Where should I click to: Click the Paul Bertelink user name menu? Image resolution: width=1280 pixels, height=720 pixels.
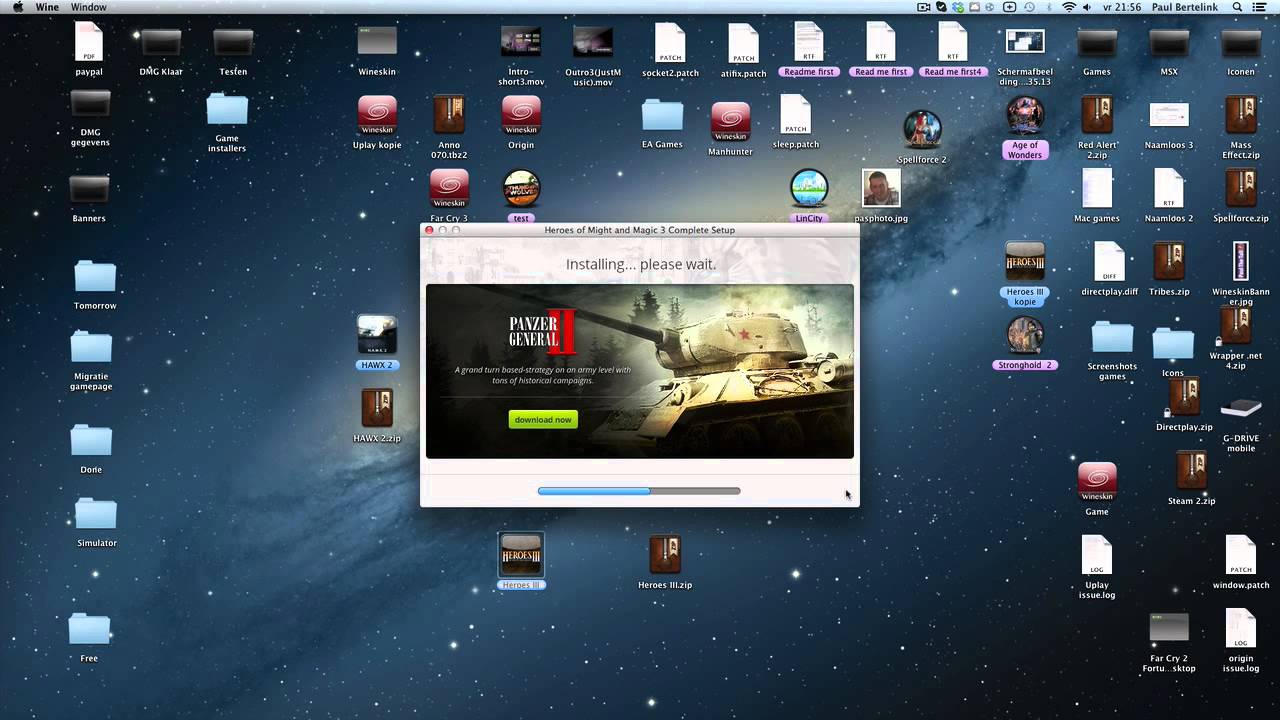click(x=1187, y=7)
